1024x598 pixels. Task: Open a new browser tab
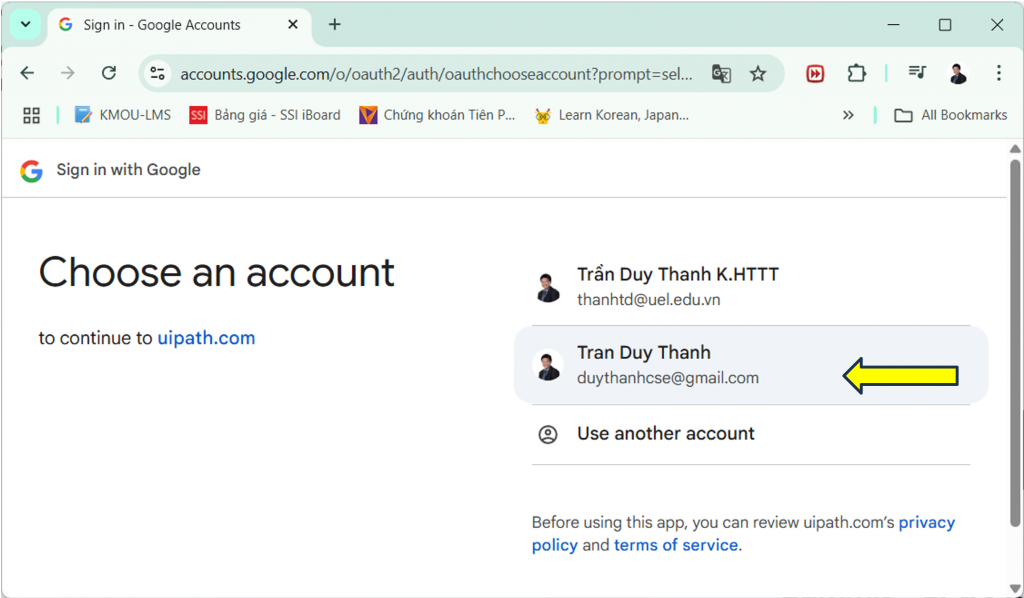[x=334, y=25]
